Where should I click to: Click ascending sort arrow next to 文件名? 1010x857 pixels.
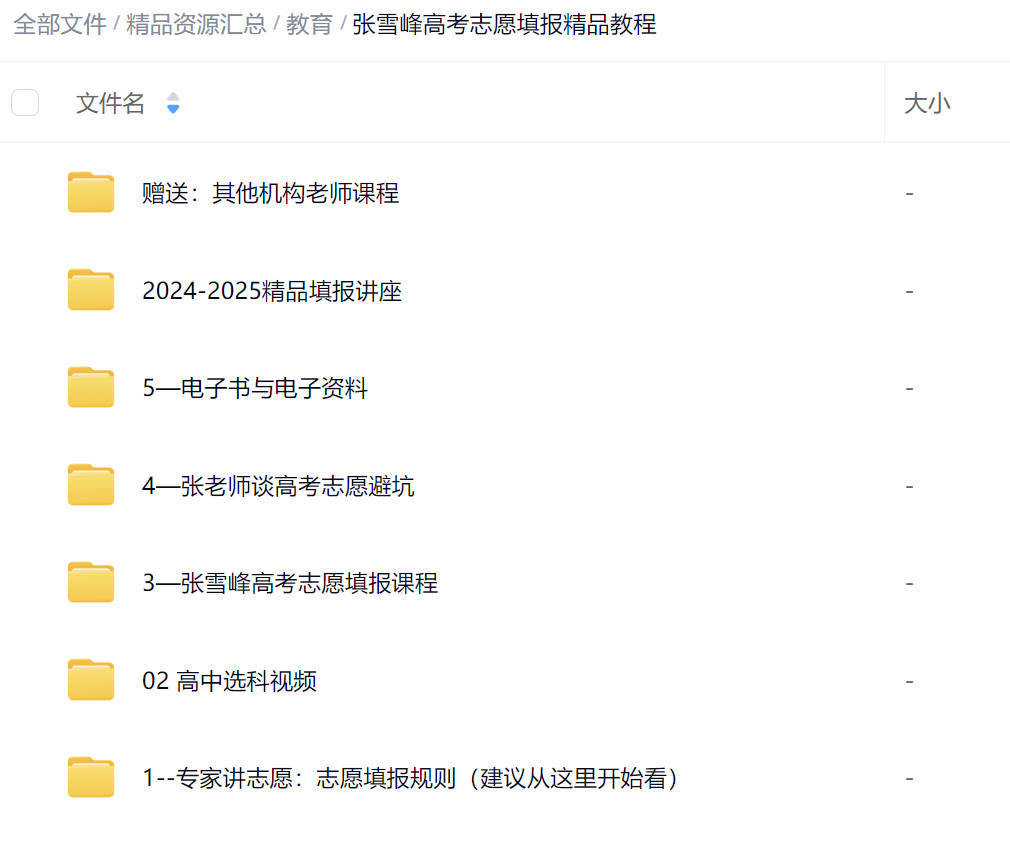coord(172,98)
